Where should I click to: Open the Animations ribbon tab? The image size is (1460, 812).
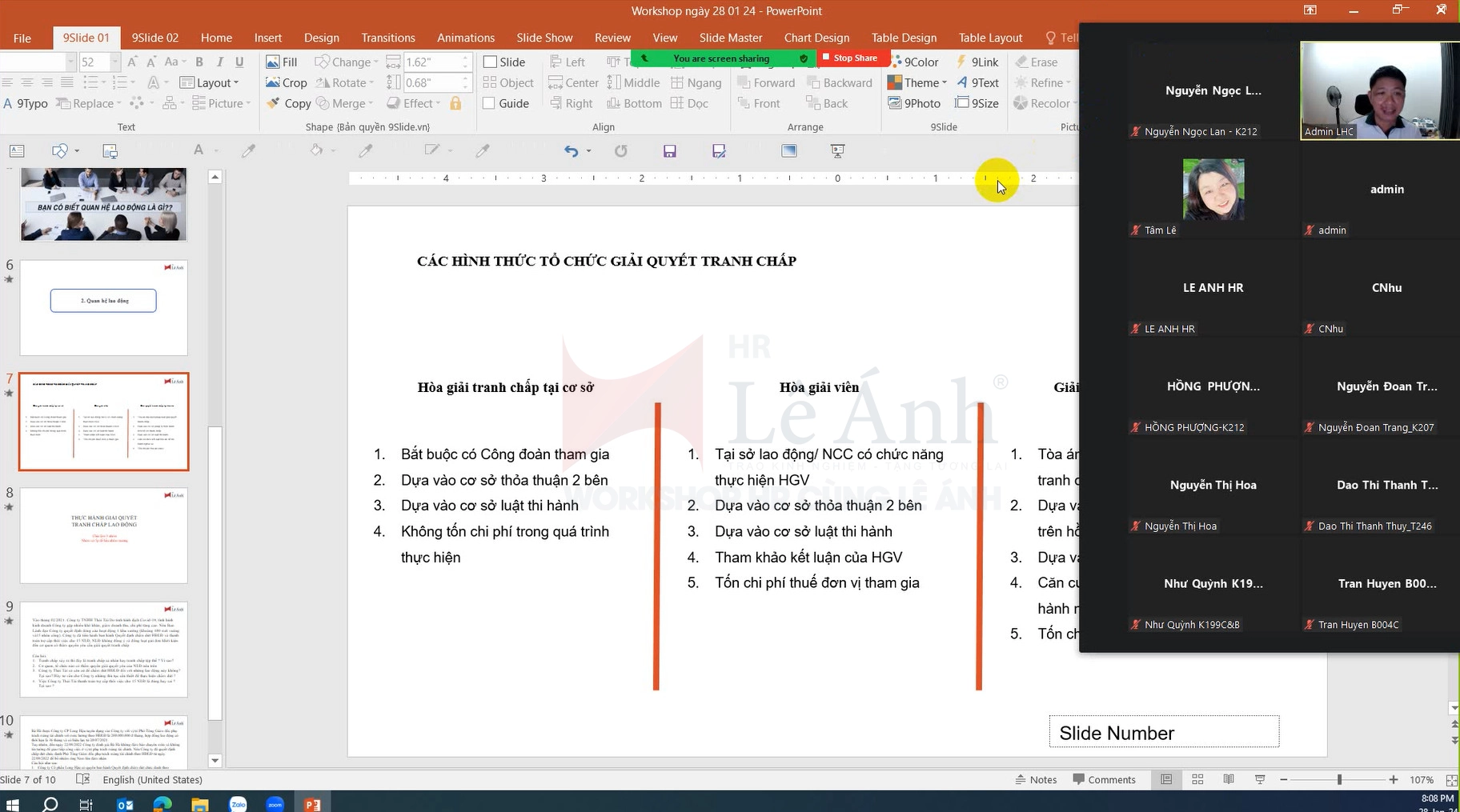coord(465,38)
